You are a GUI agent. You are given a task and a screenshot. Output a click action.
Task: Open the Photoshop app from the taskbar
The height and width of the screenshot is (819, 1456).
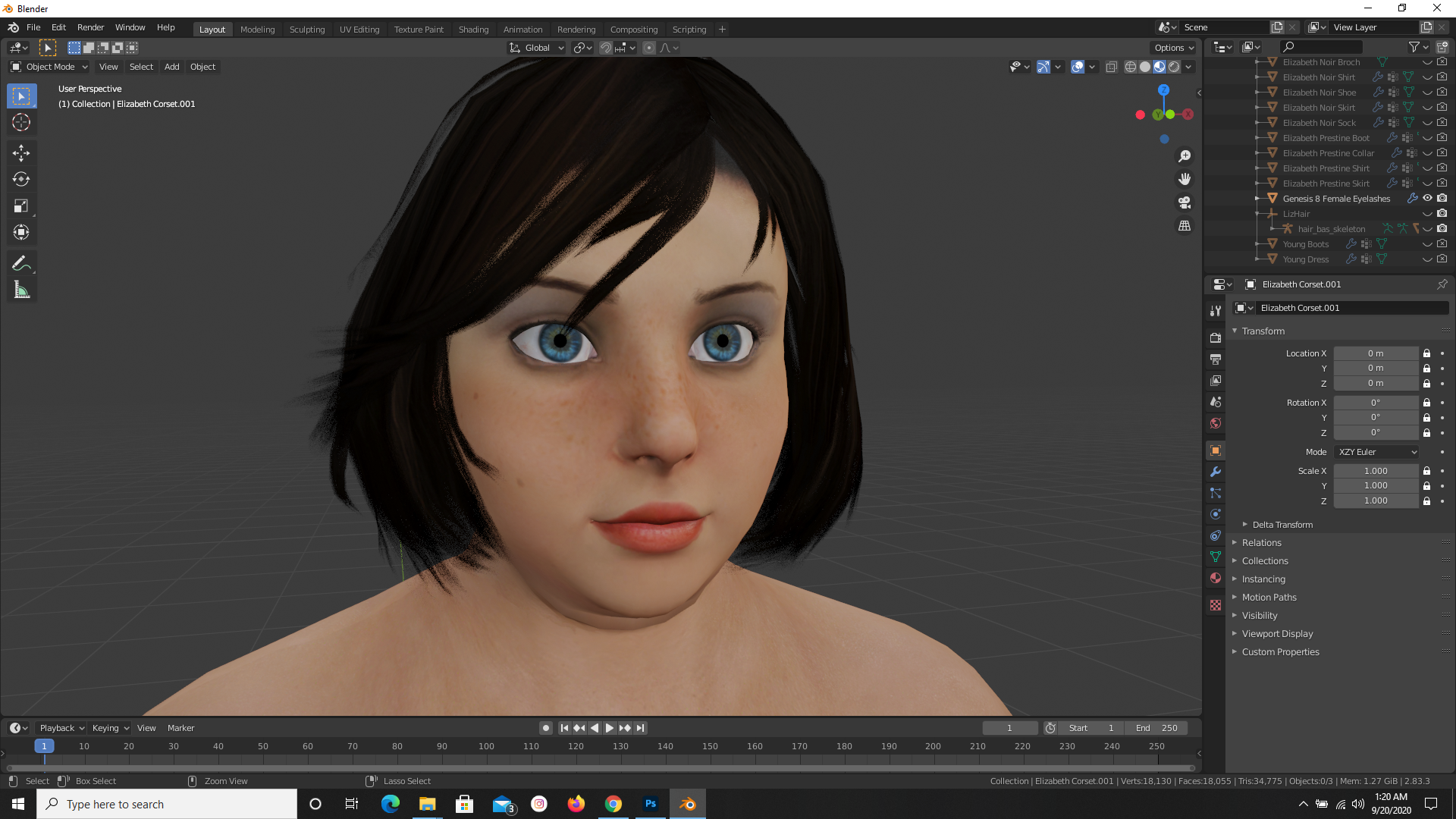point(651,804)
